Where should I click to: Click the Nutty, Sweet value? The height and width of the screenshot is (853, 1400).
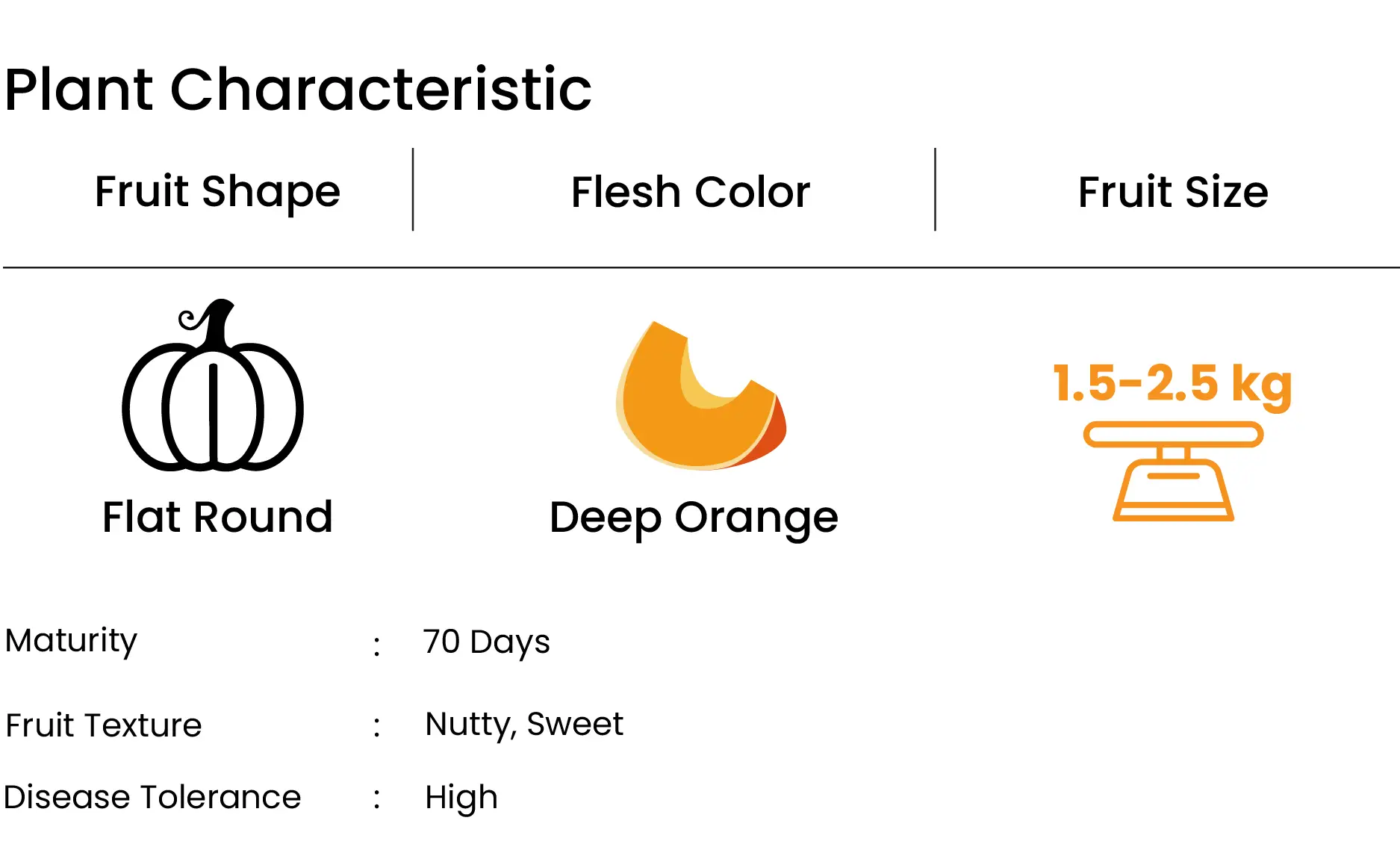[524, 725]
